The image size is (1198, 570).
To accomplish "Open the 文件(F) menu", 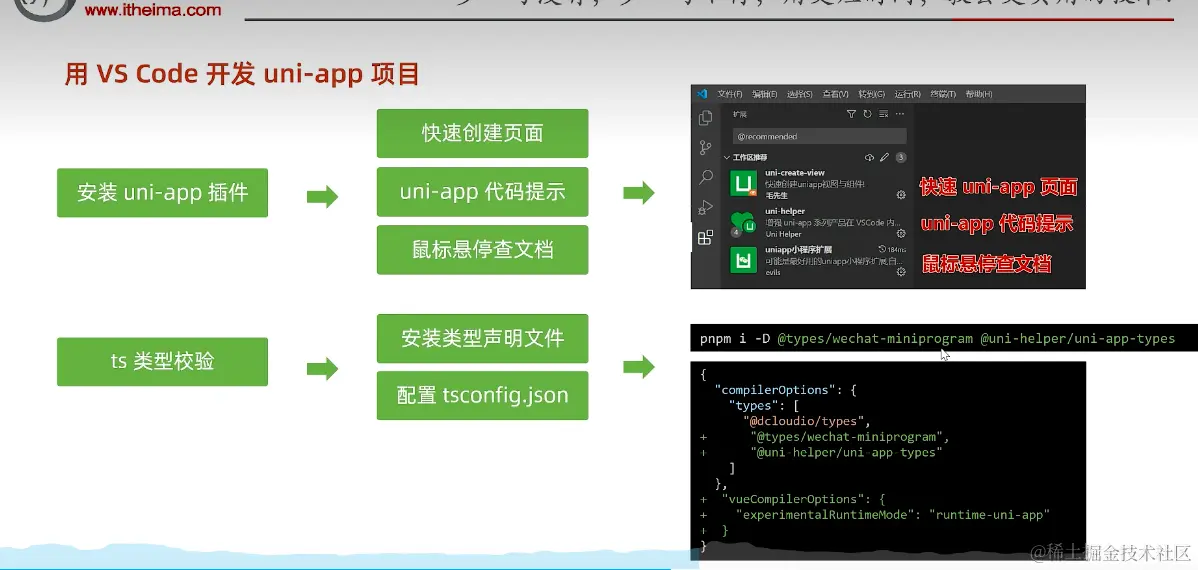I will point(730,94).
